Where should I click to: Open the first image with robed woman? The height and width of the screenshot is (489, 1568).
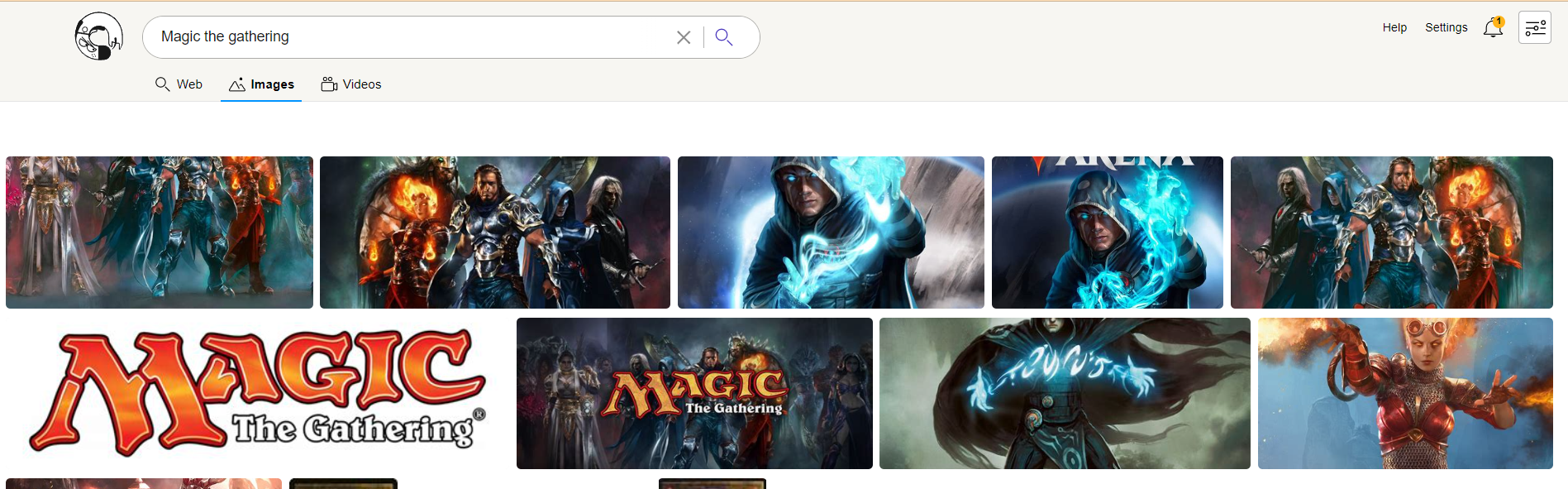(x=160, y=233)
